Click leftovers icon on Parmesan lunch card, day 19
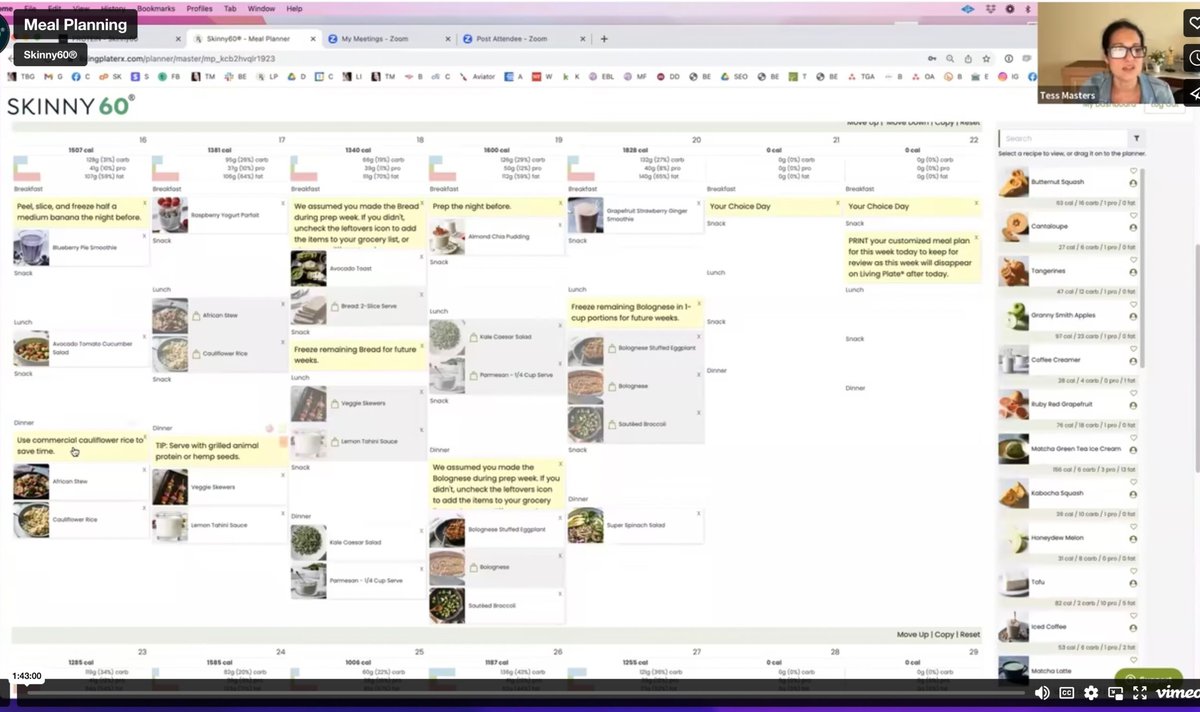Screen dimensions: 1200x712 coord(473,375)
